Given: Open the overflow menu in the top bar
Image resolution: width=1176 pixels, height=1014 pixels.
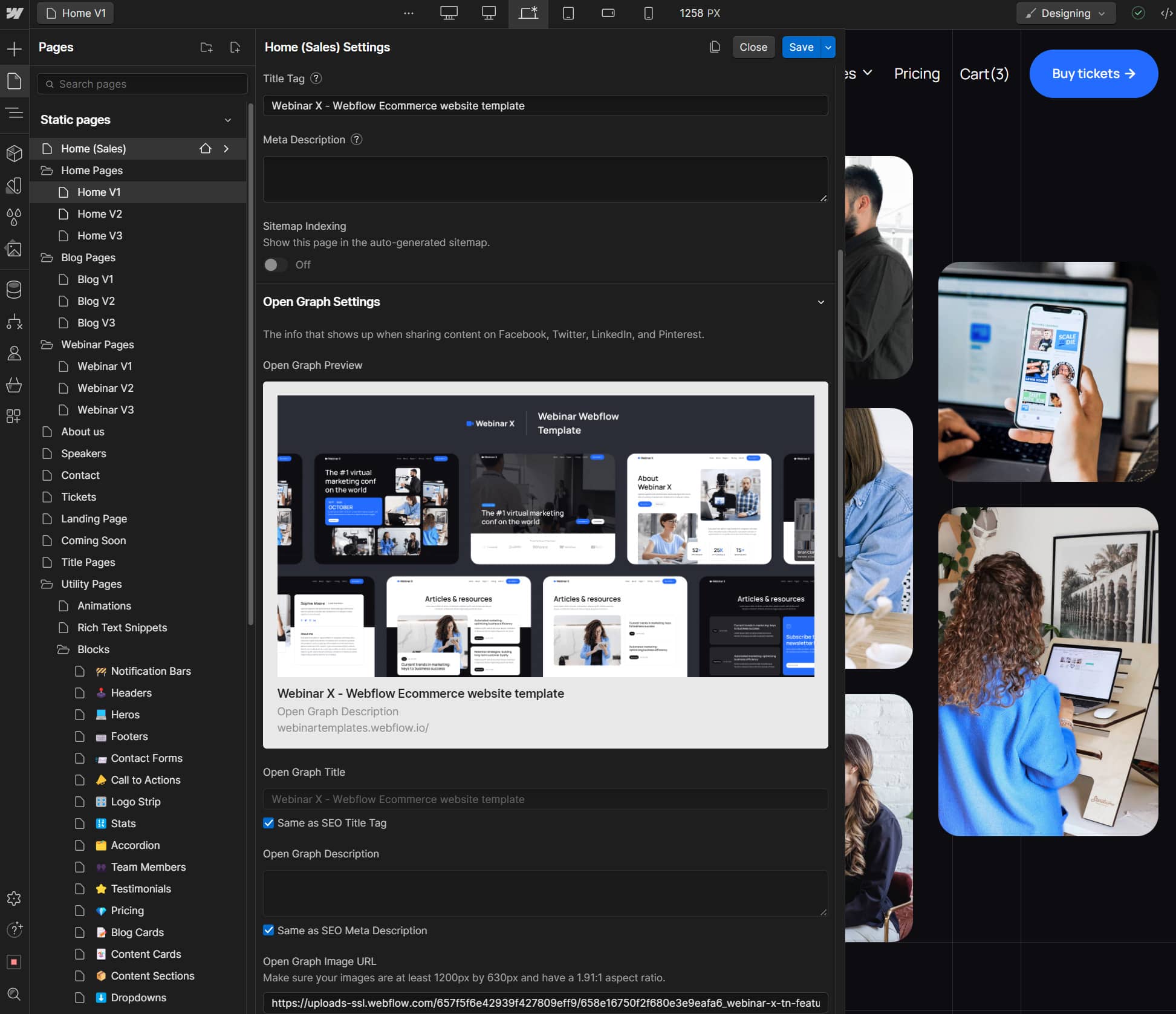Looking at the screenshot, I should [409, 13].
